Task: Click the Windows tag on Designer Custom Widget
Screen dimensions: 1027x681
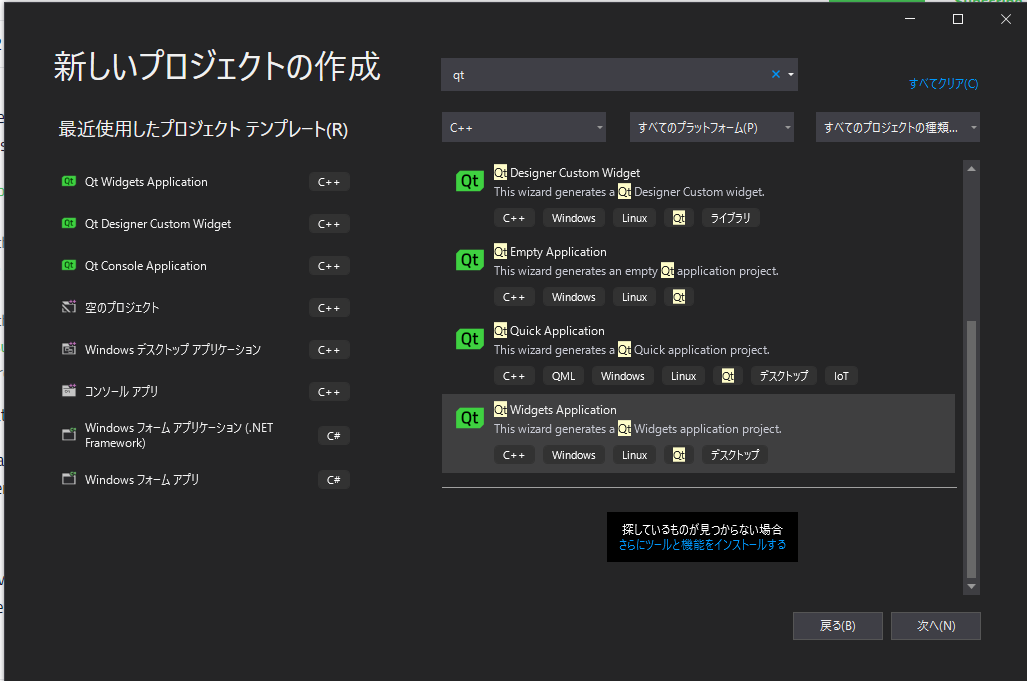Action: click(x=574, y=218)
